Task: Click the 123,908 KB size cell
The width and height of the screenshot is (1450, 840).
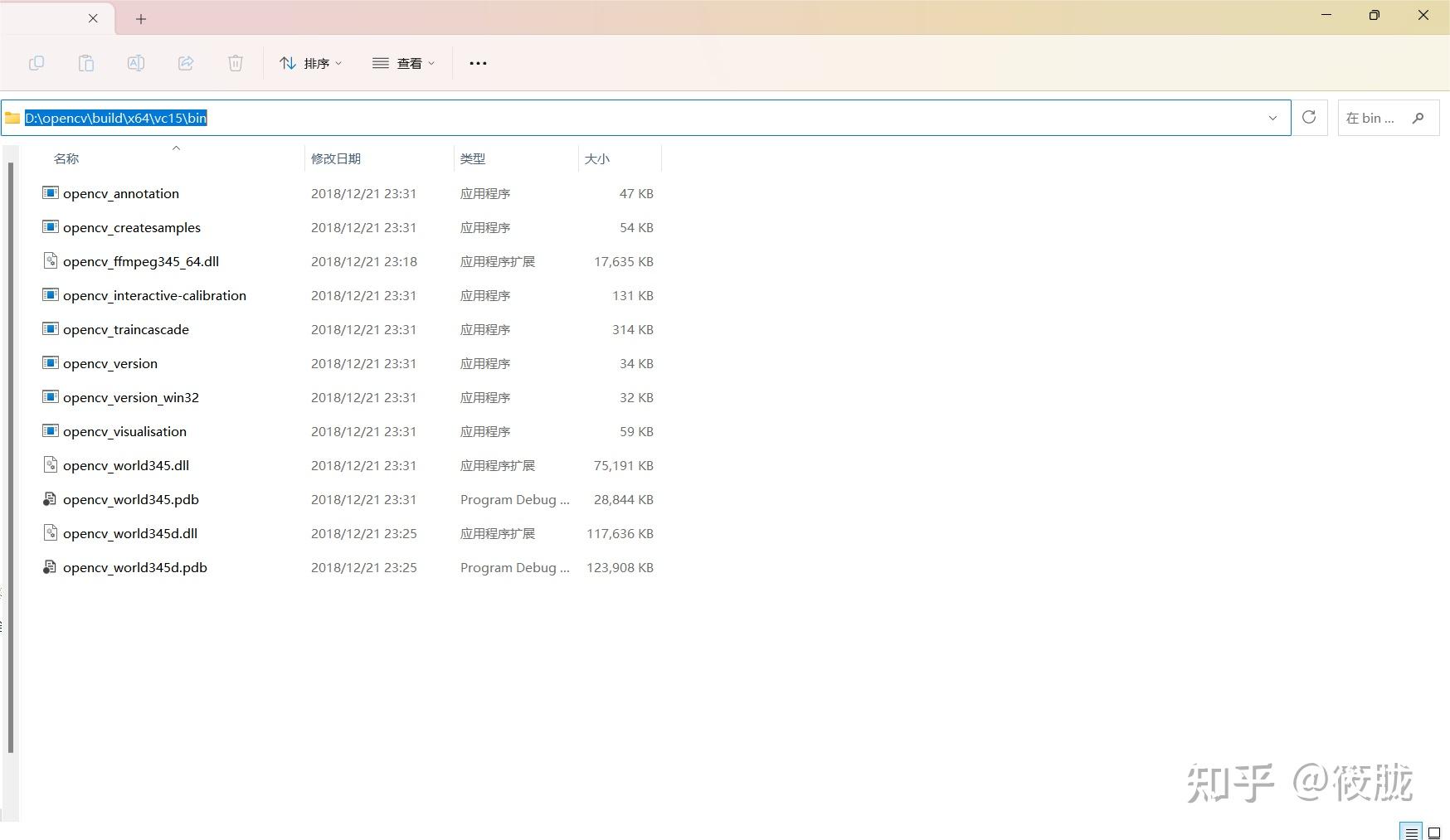Action: tap(620, 567)
